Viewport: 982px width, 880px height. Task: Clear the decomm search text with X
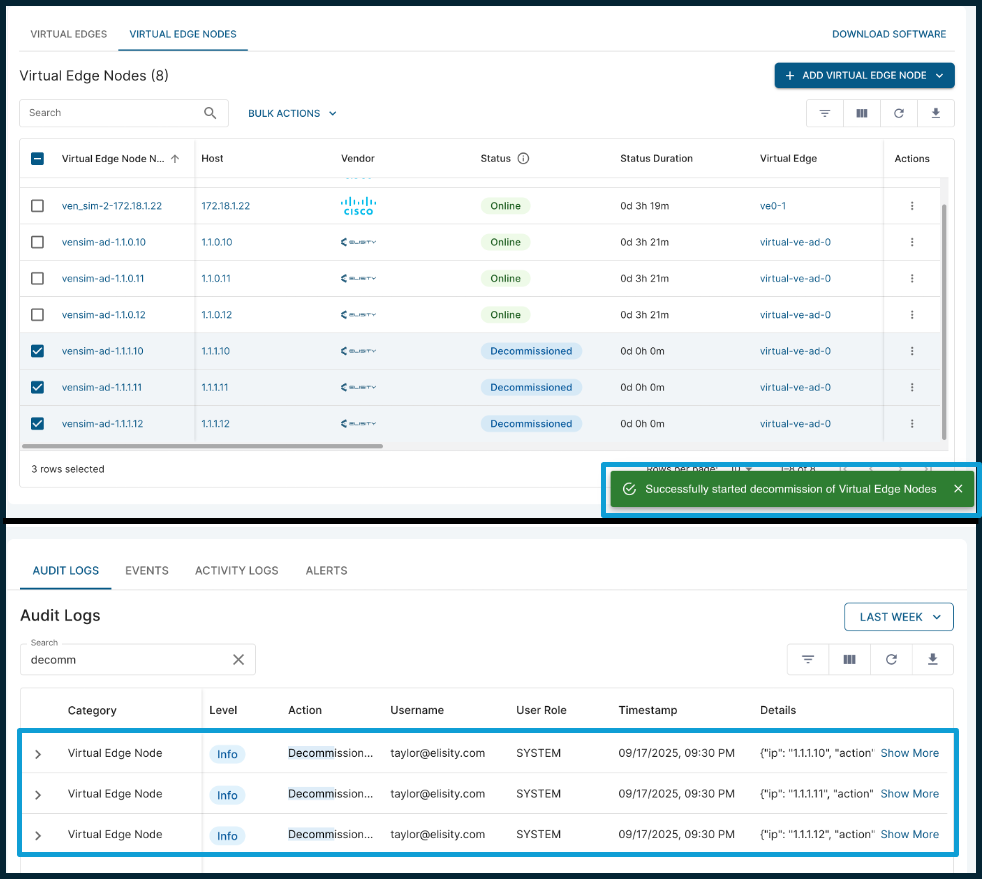click(x=239, y=660)
